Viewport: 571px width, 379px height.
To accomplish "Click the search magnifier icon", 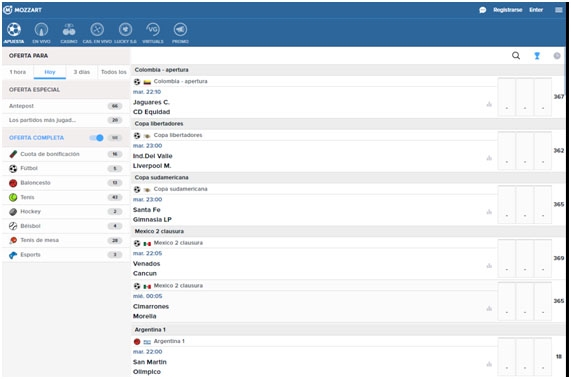I will click(516, 56).
